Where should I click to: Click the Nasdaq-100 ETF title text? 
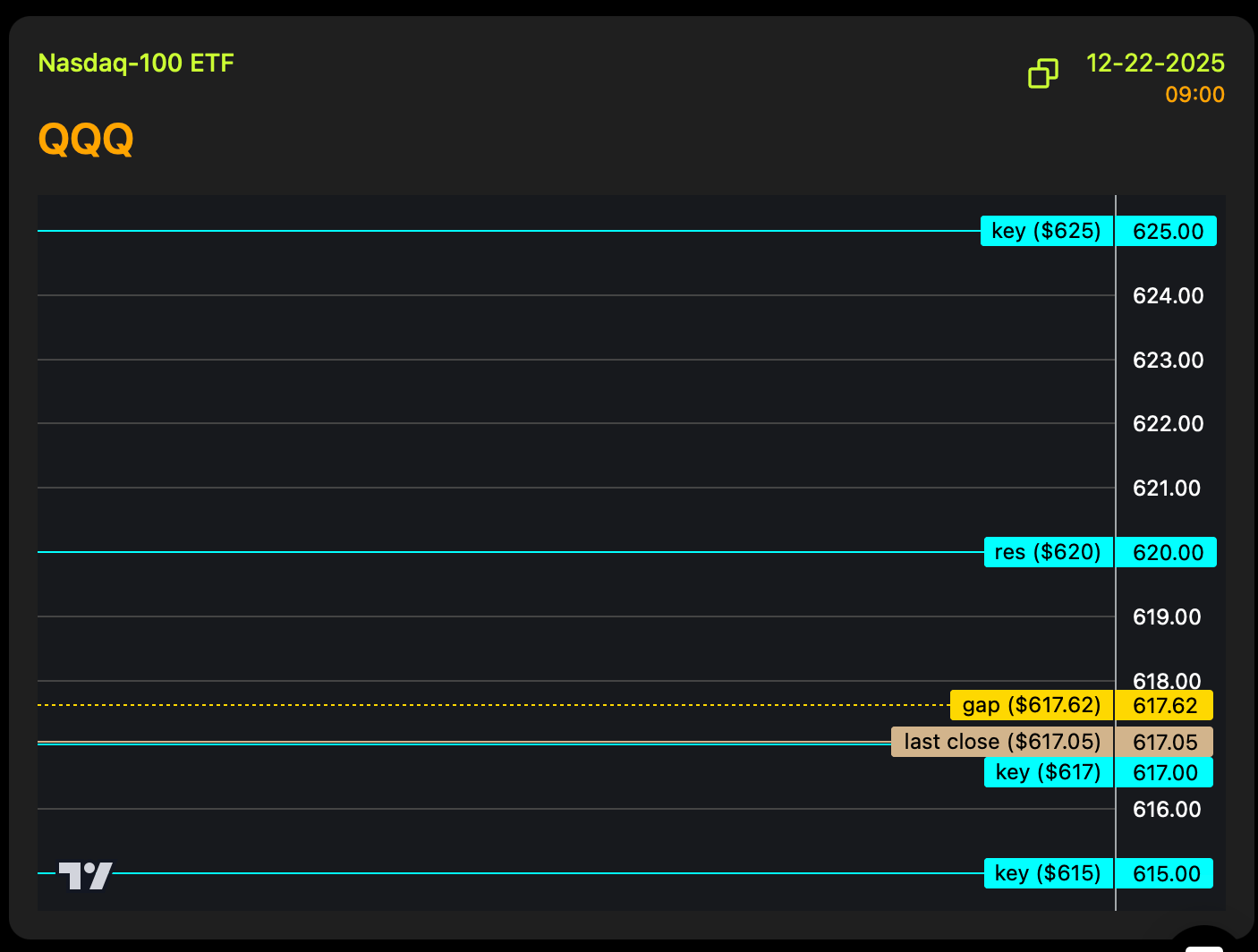(x=136, y=64)
